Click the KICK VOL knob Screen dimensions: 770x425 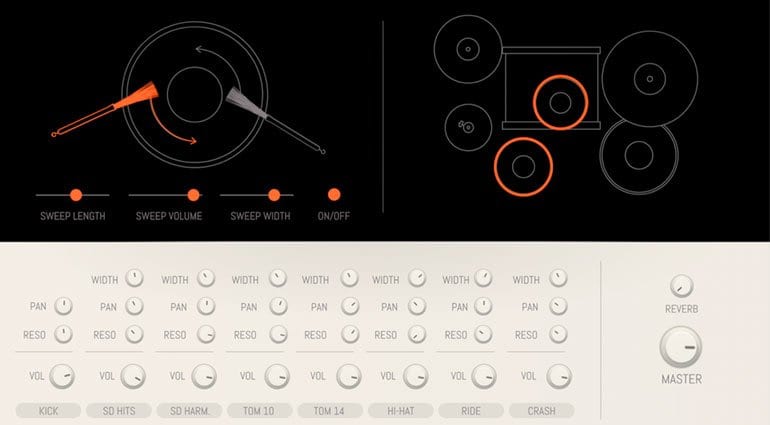point(61,376)
